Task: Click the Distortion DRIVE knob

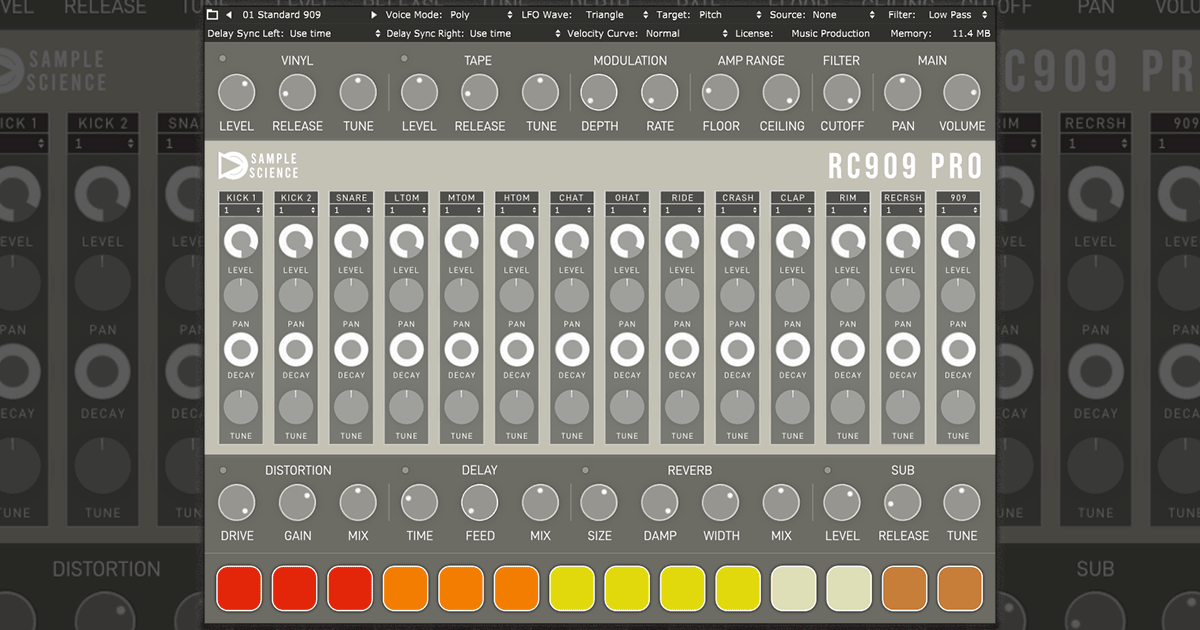Action: click(237, 502)
